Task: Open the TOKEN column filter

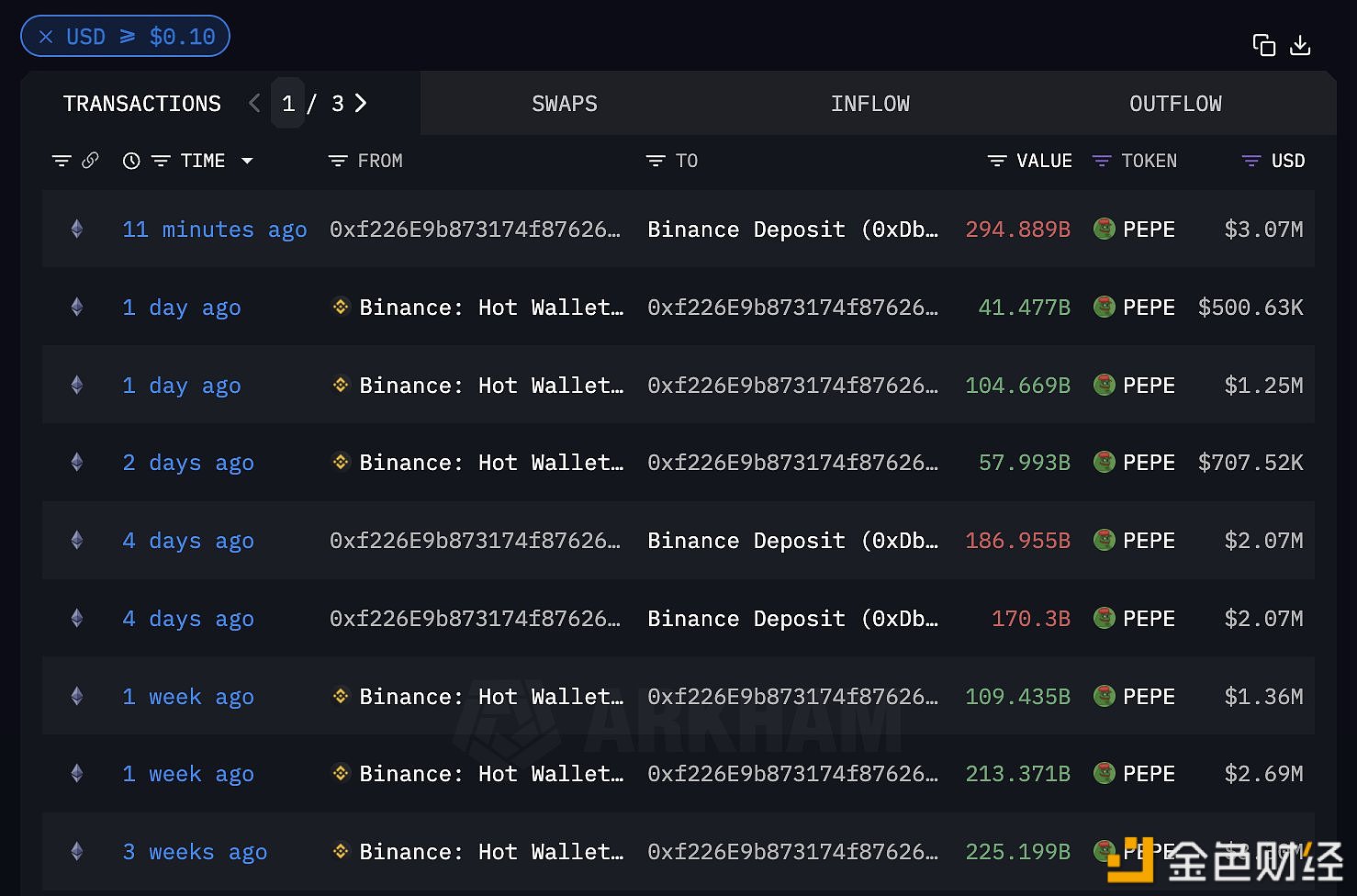Action: pos(1102,161)
